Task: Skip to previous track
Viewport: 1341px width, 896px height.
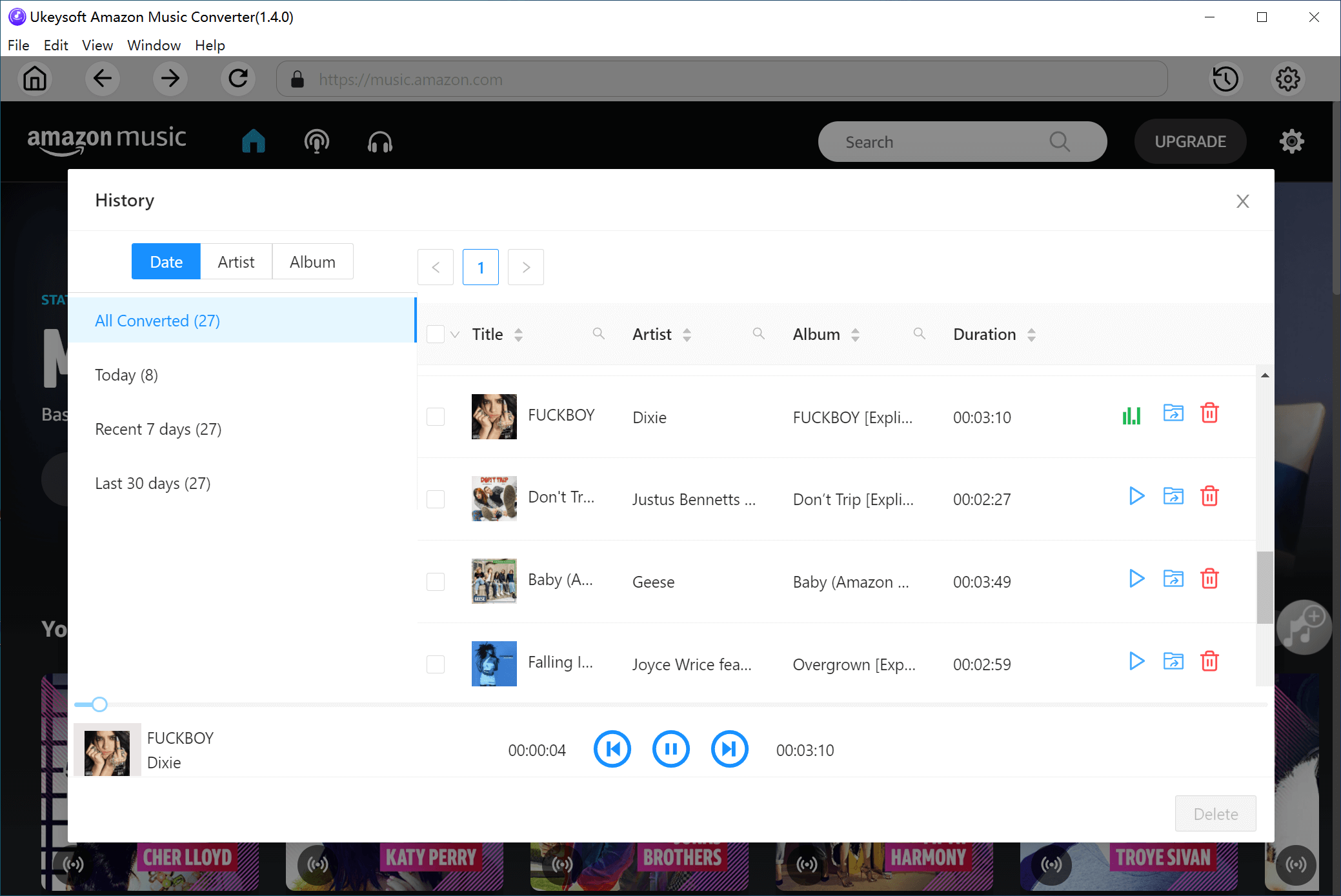Action: pos(612,749)
